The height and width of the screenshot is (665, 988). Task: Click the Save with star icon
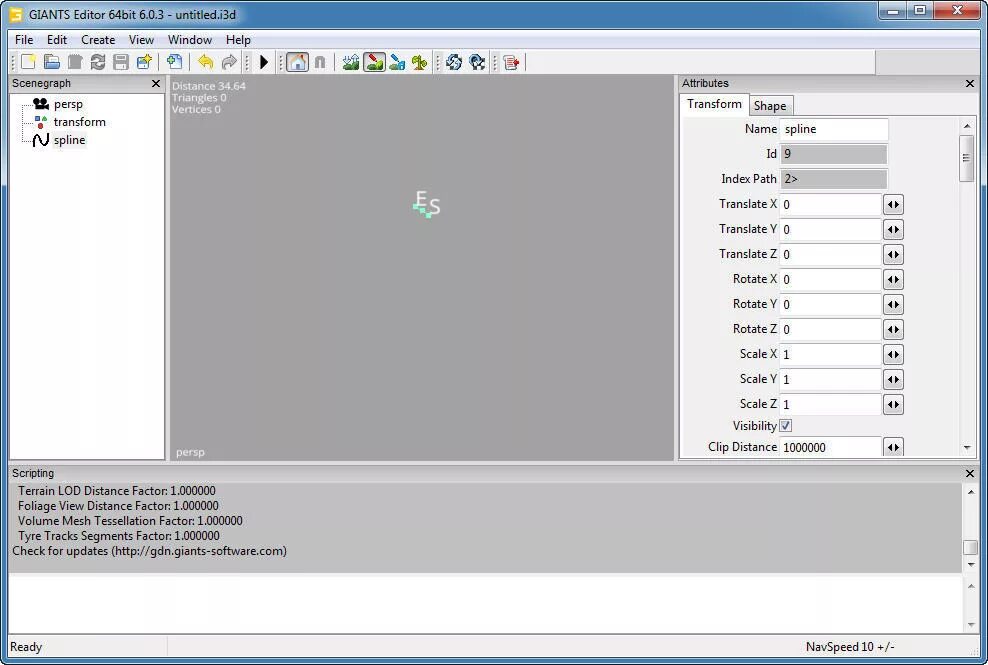point(144,62)
